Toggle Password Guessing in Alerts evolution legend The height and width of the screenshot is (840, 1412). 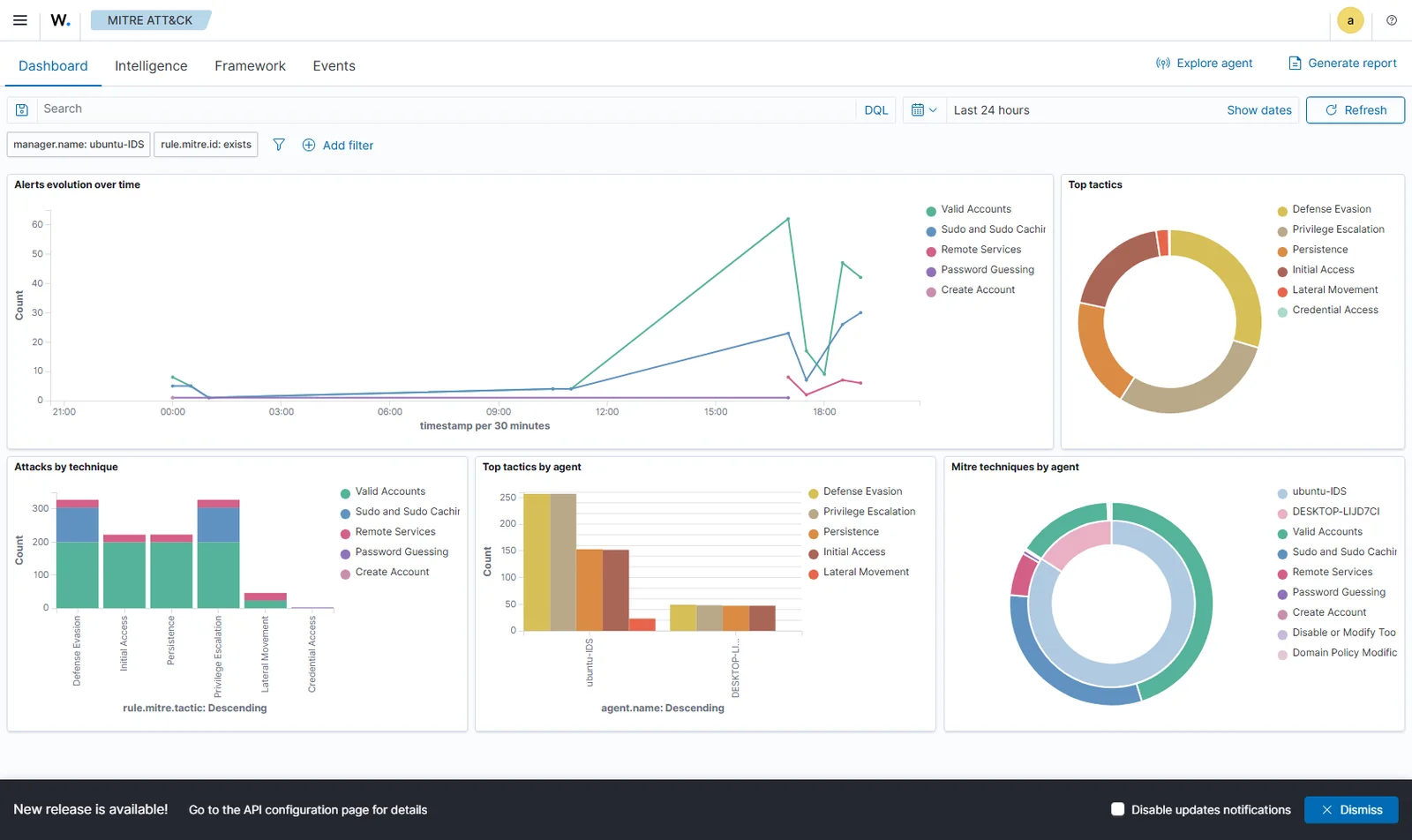980,270
